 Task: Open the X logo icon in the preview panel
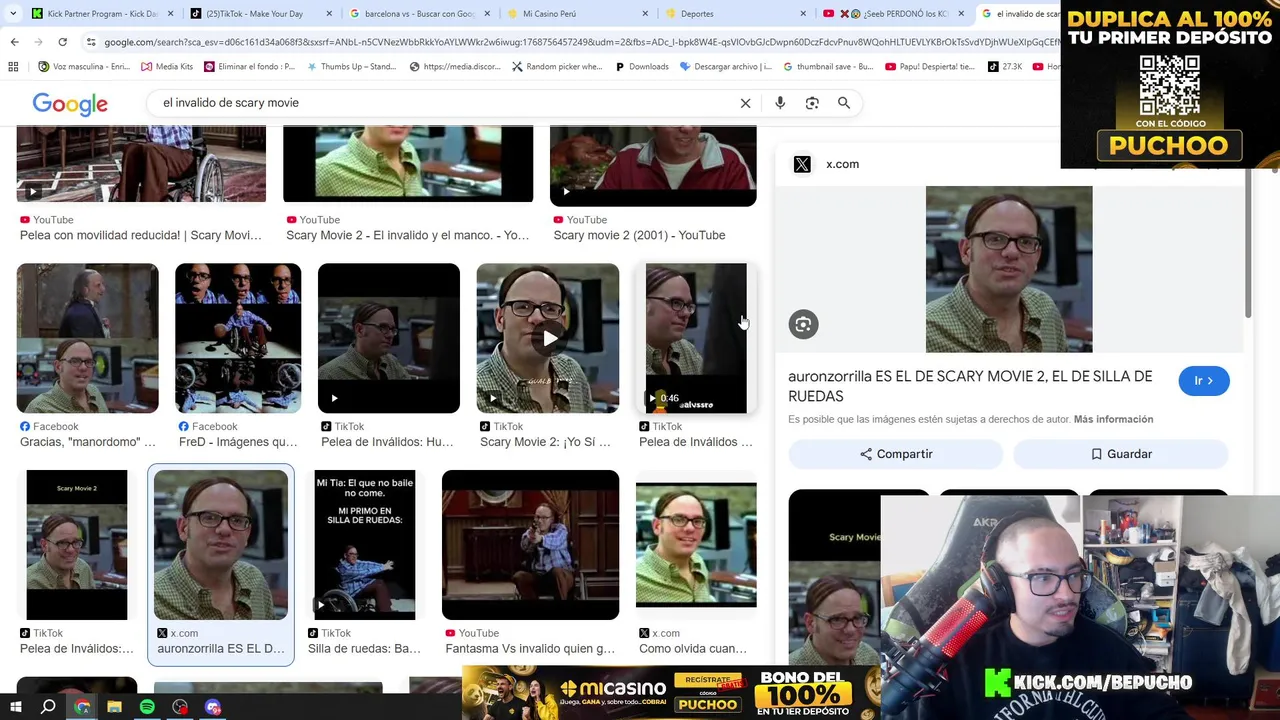802,164
